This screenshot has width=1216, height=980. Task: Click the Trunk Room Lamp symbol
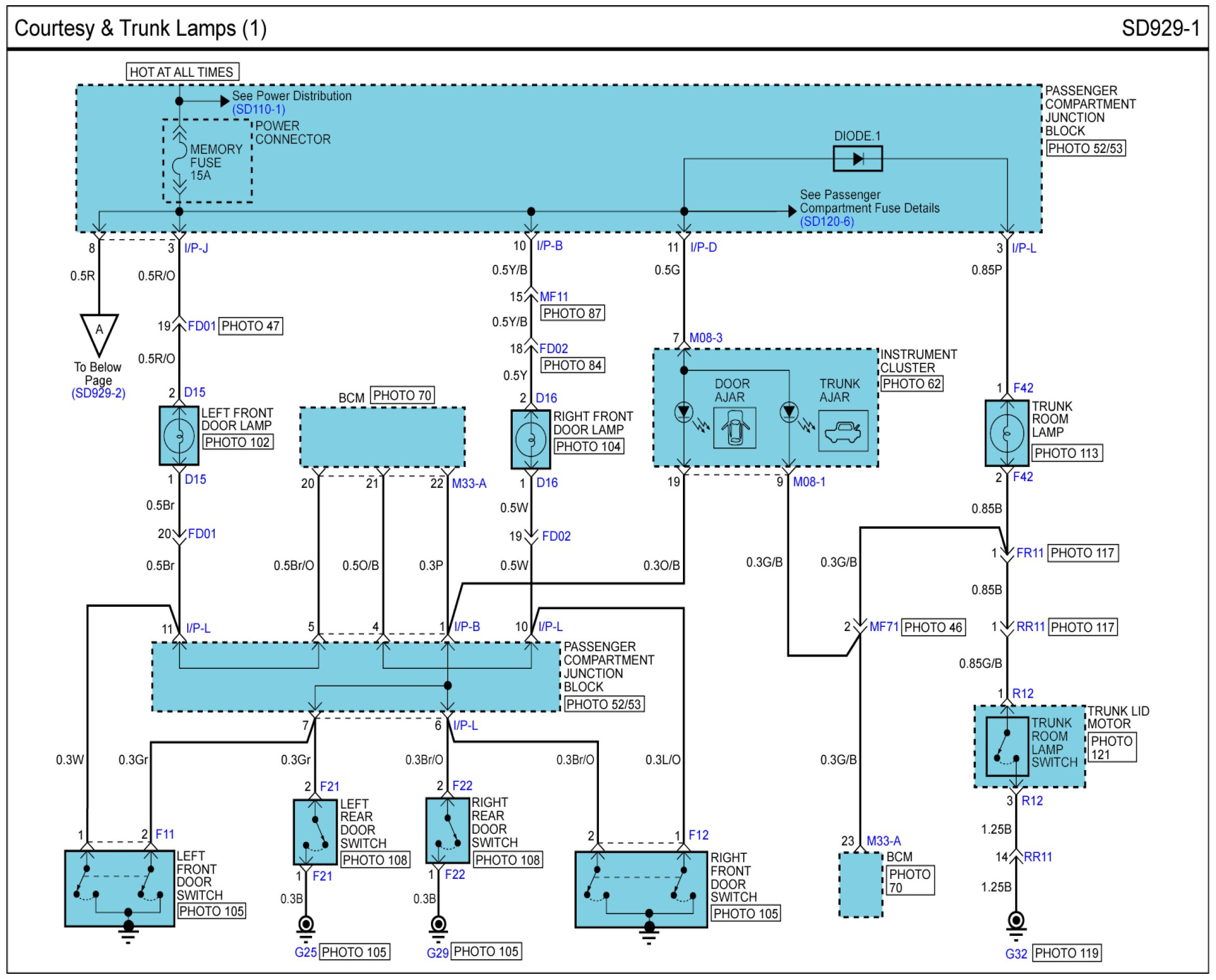(1007, 433)
